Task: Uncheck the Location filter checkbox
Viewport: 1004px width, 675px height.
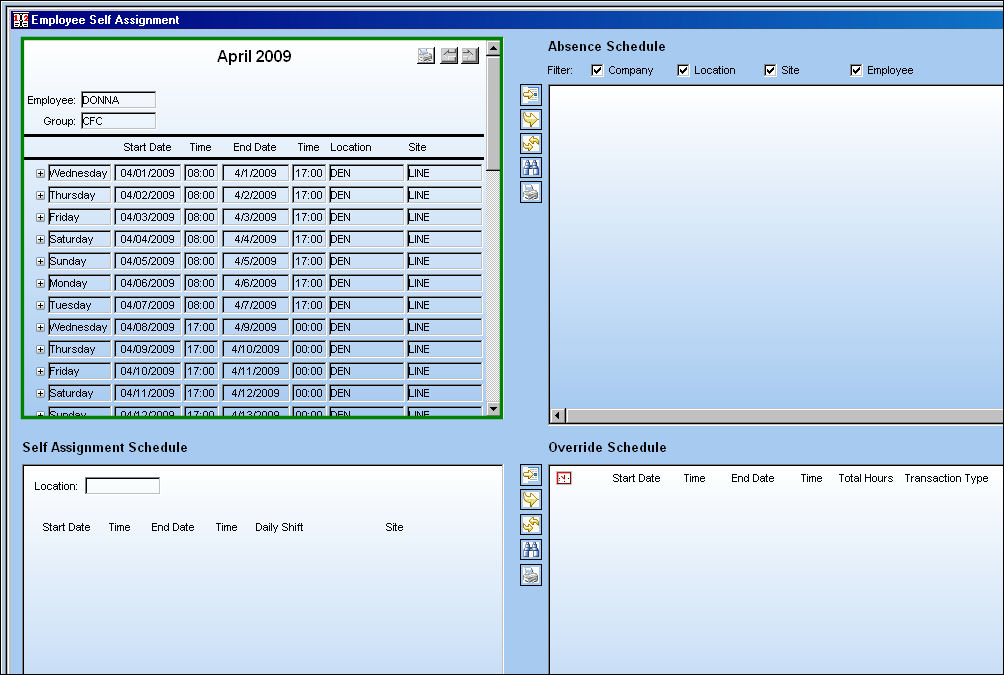Action: coord(683,70)
